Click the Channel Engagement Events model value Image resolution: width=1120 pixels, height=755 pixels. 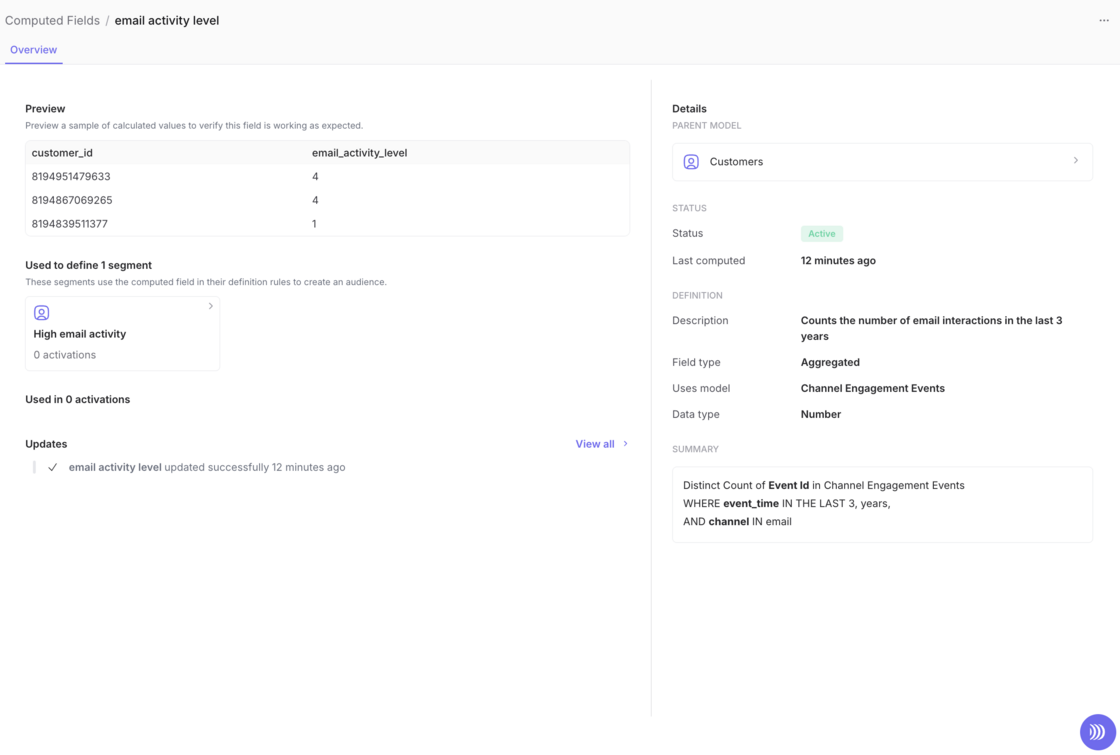pos(872,389)
